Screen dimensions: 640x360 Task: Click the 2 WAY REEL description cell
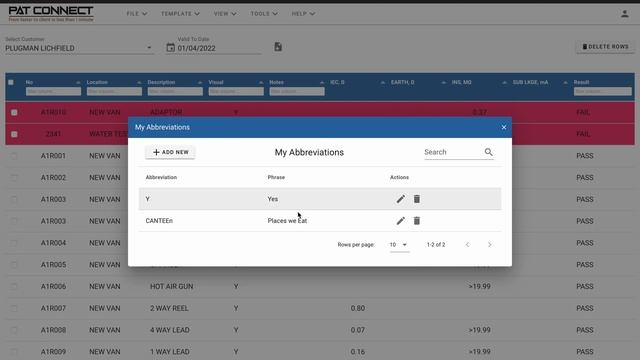pos(169,308)
